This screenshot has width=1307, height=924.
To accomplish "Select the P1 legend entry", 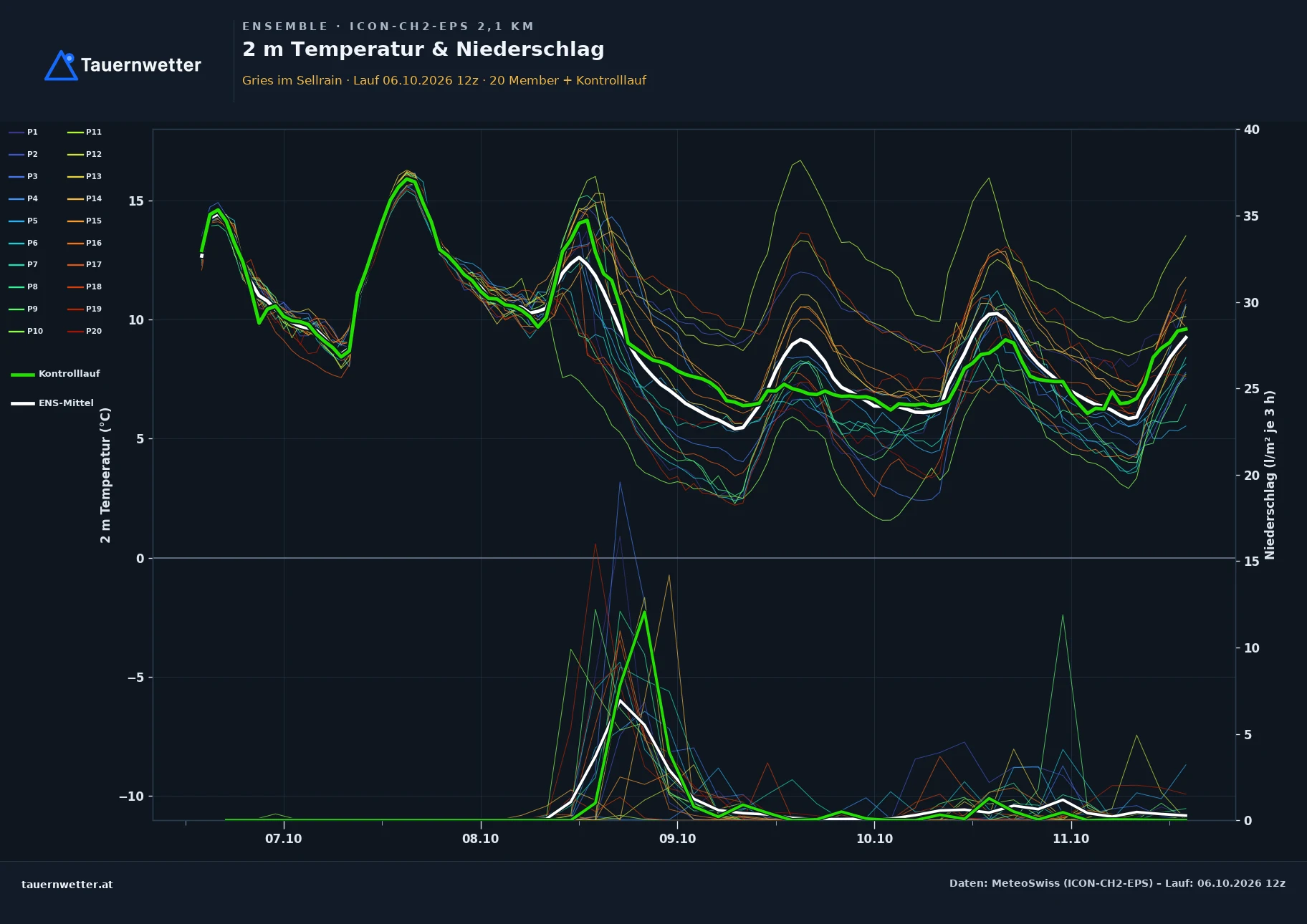I will (24, 132).
